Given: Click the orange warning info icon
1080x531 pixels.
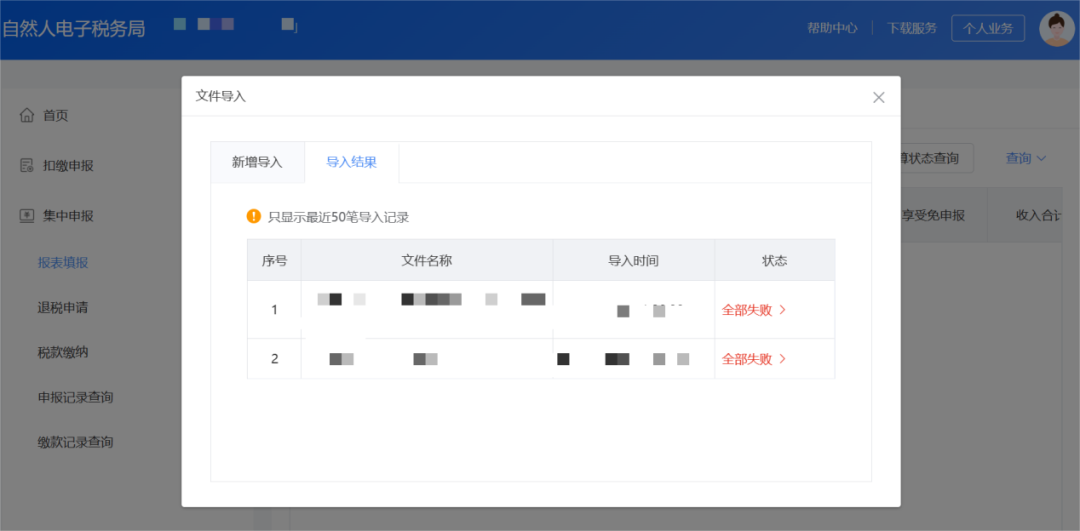Looking at the screenshot, I should (x=254, y=216).
